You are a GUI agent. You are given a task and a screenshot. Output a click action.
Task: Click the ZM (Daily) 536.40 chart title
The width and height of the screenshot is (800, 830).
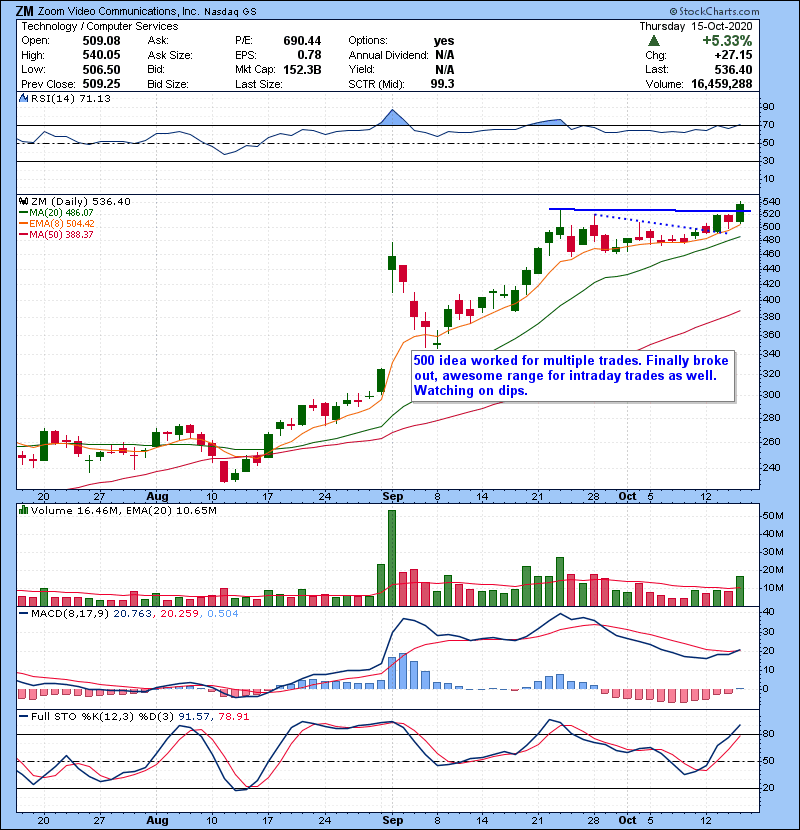[80, 201]
